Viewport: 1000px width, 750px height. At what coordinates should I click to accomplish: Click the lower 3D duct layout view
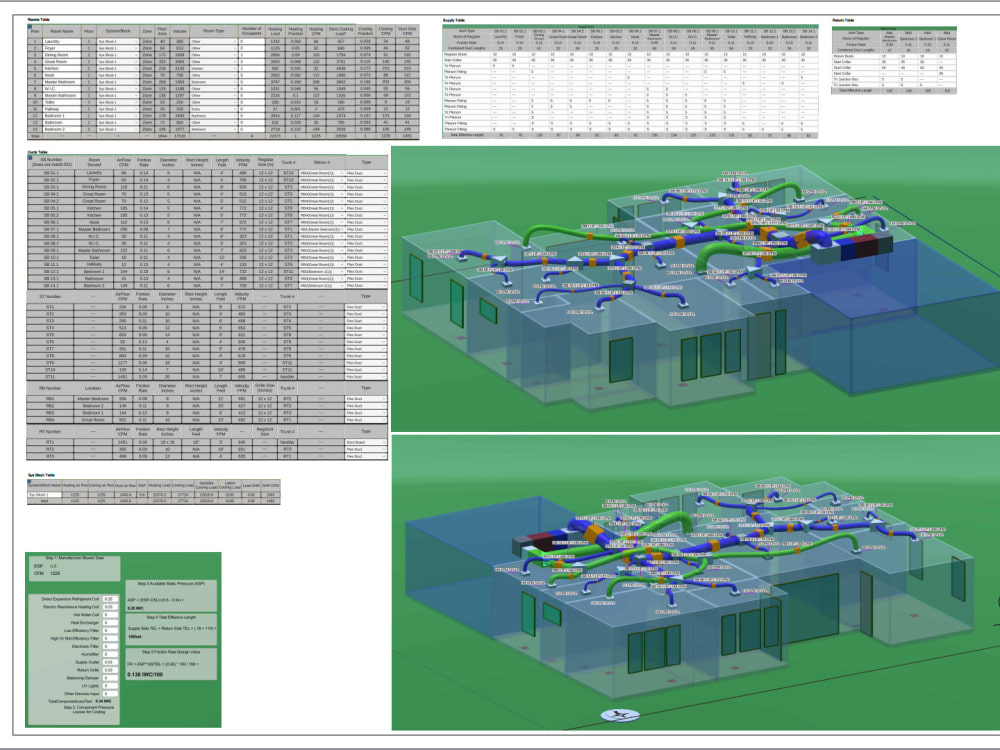[695, 582]
